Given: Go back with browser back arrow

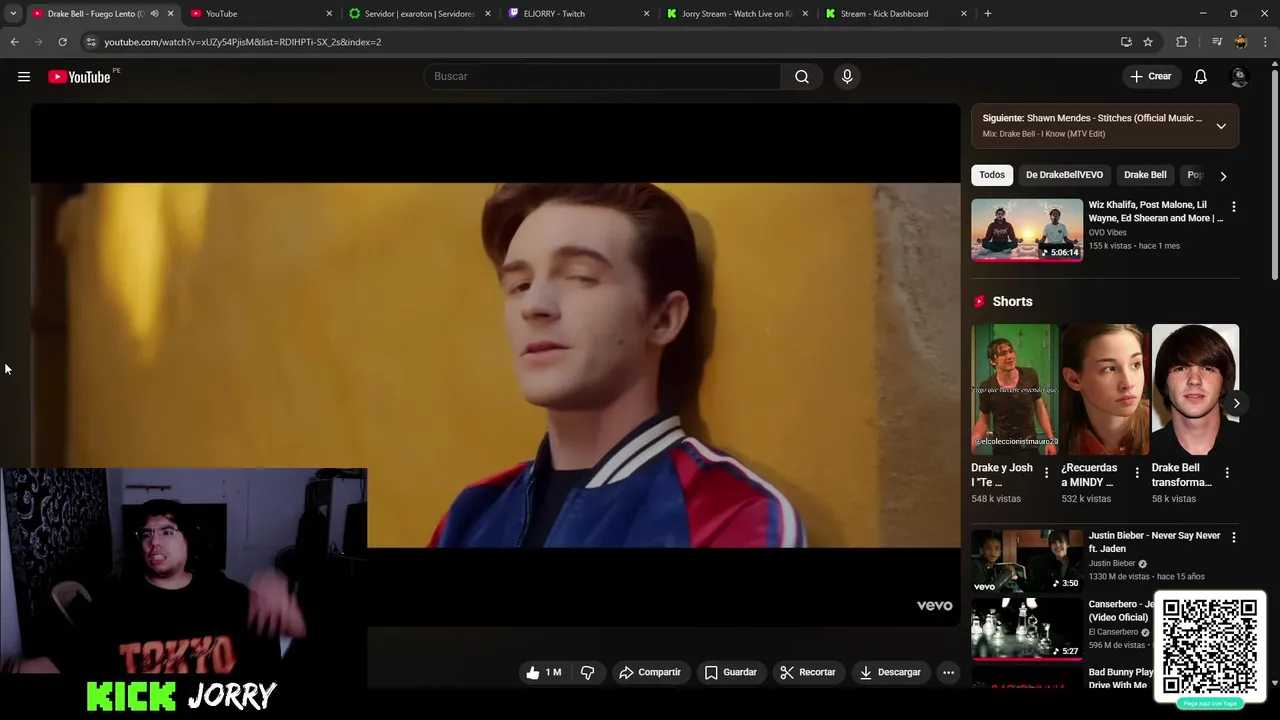Looking at the screenshot, I should tap(14, 42).
